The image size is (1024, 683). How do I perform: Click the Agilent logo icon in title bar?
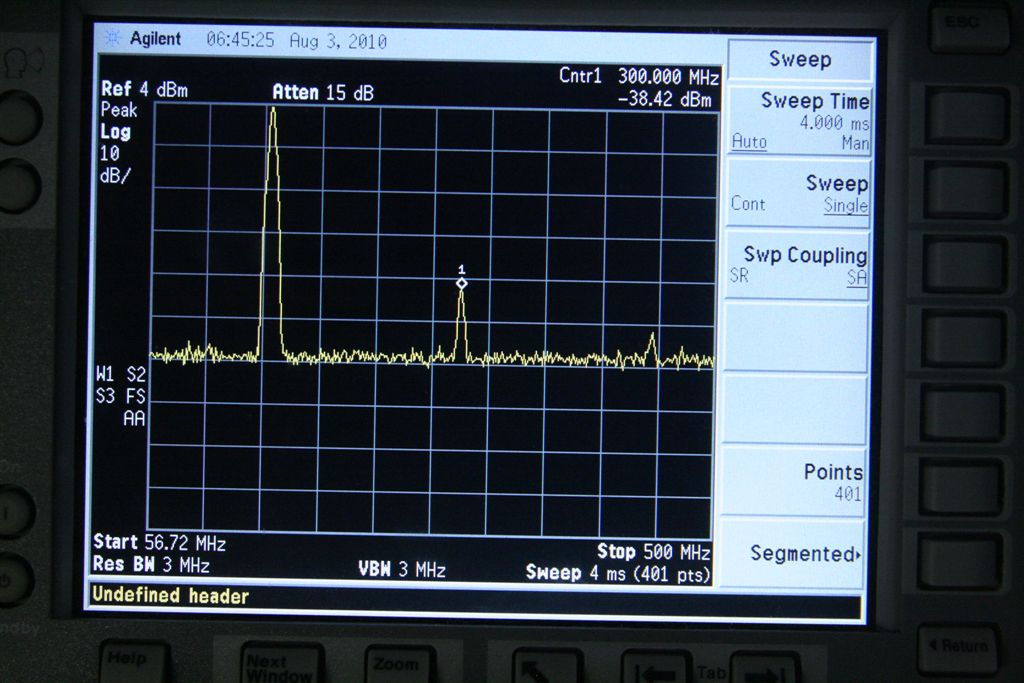(x=111, y=39)
